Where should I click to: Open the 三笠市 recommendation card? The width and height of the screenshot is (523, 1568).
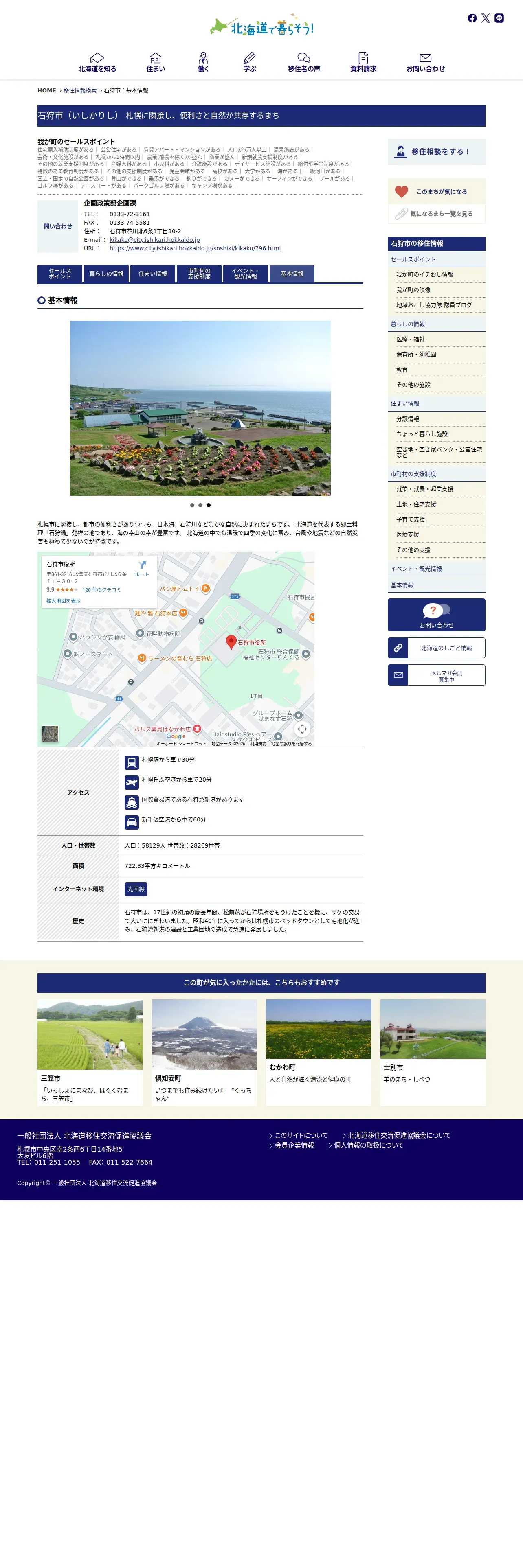tap(90, 1052)
